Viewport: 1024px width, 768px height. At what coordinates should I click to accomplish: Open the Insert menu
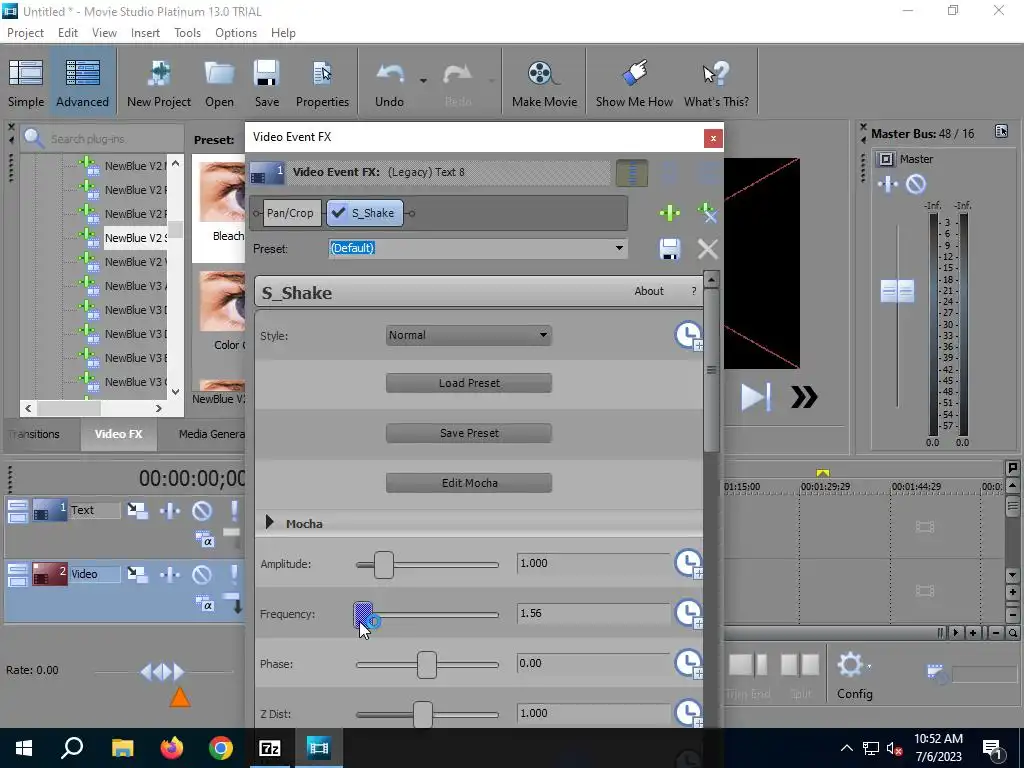pos(145,33)
